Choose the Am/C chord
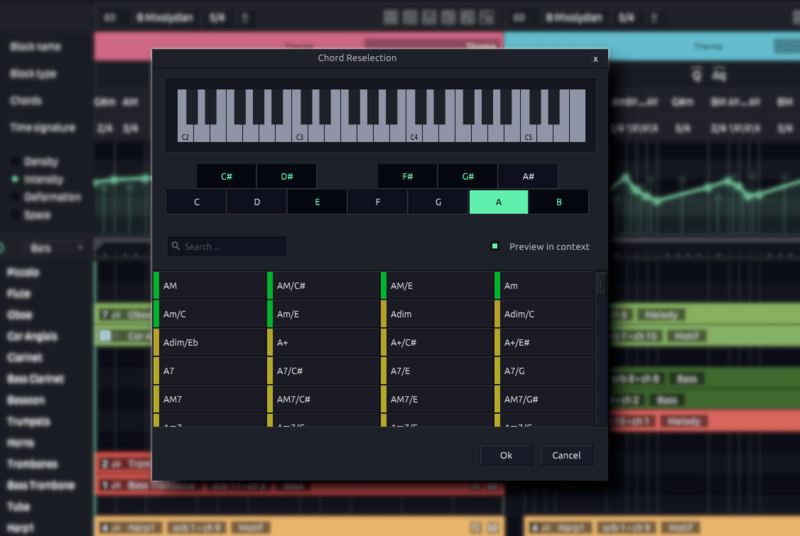 click(210, 314)
